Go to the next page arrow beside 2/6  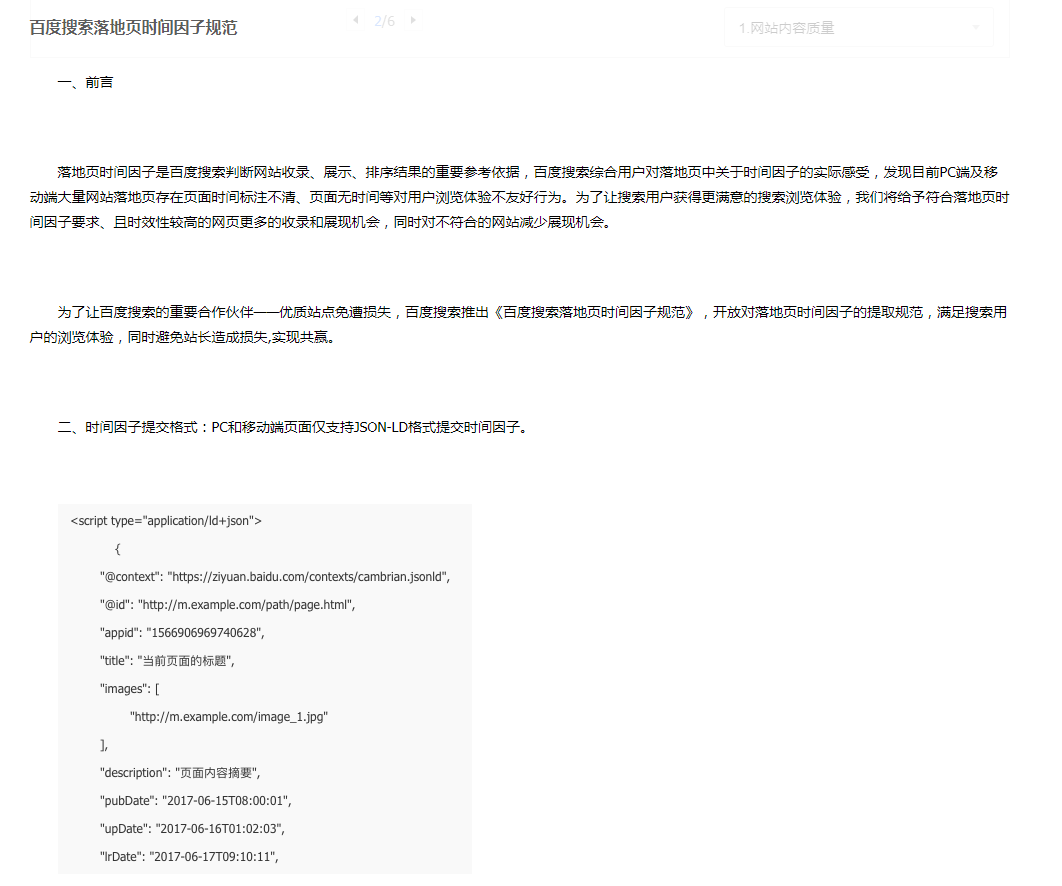click(x=412, y=20)
